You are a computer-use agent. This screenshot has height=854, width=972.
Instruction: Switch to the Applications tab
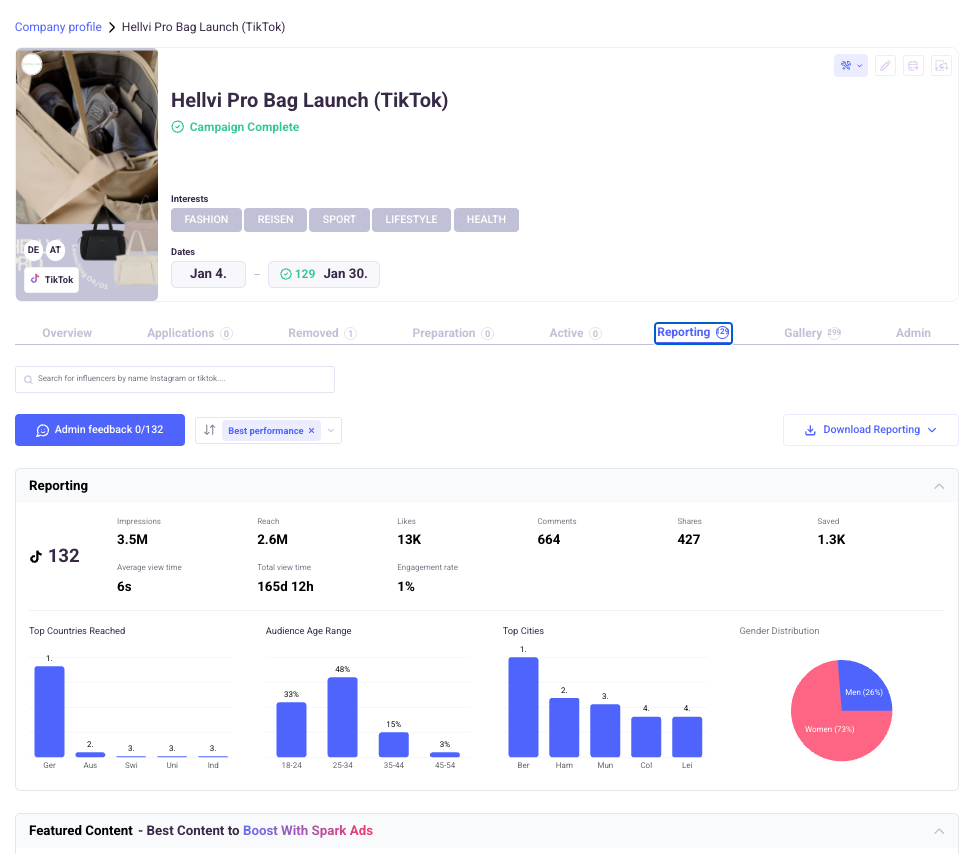coord(190,333)
